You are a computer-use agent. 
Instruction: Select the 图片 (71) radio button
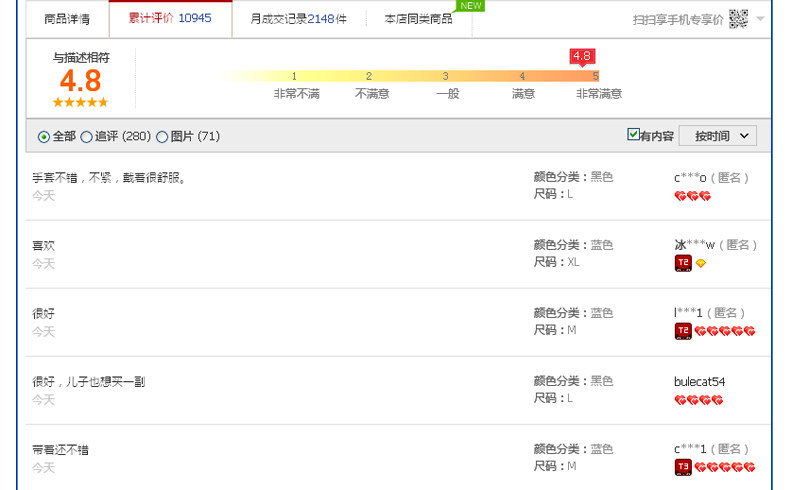click(x=162, y=137)
